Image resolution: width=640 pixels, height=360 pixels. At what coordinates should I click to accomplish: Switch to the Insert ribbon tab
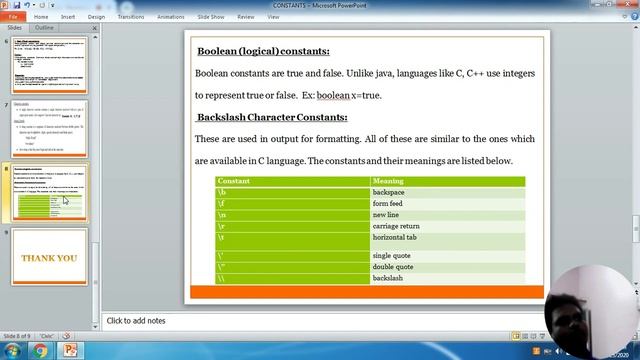click(x=68, y=17)
